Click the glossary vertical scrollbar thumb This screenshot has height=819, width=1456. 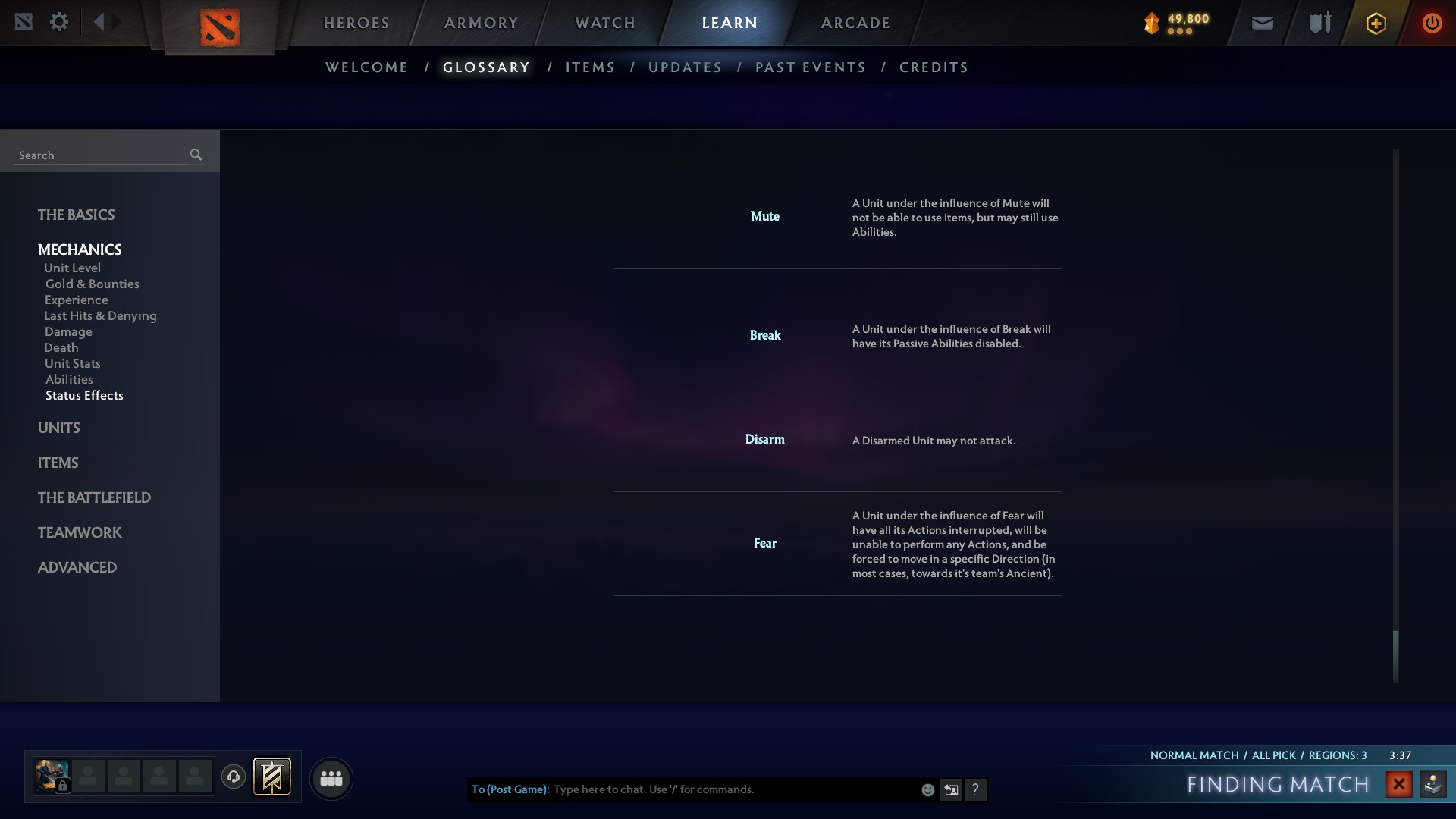1395,656
